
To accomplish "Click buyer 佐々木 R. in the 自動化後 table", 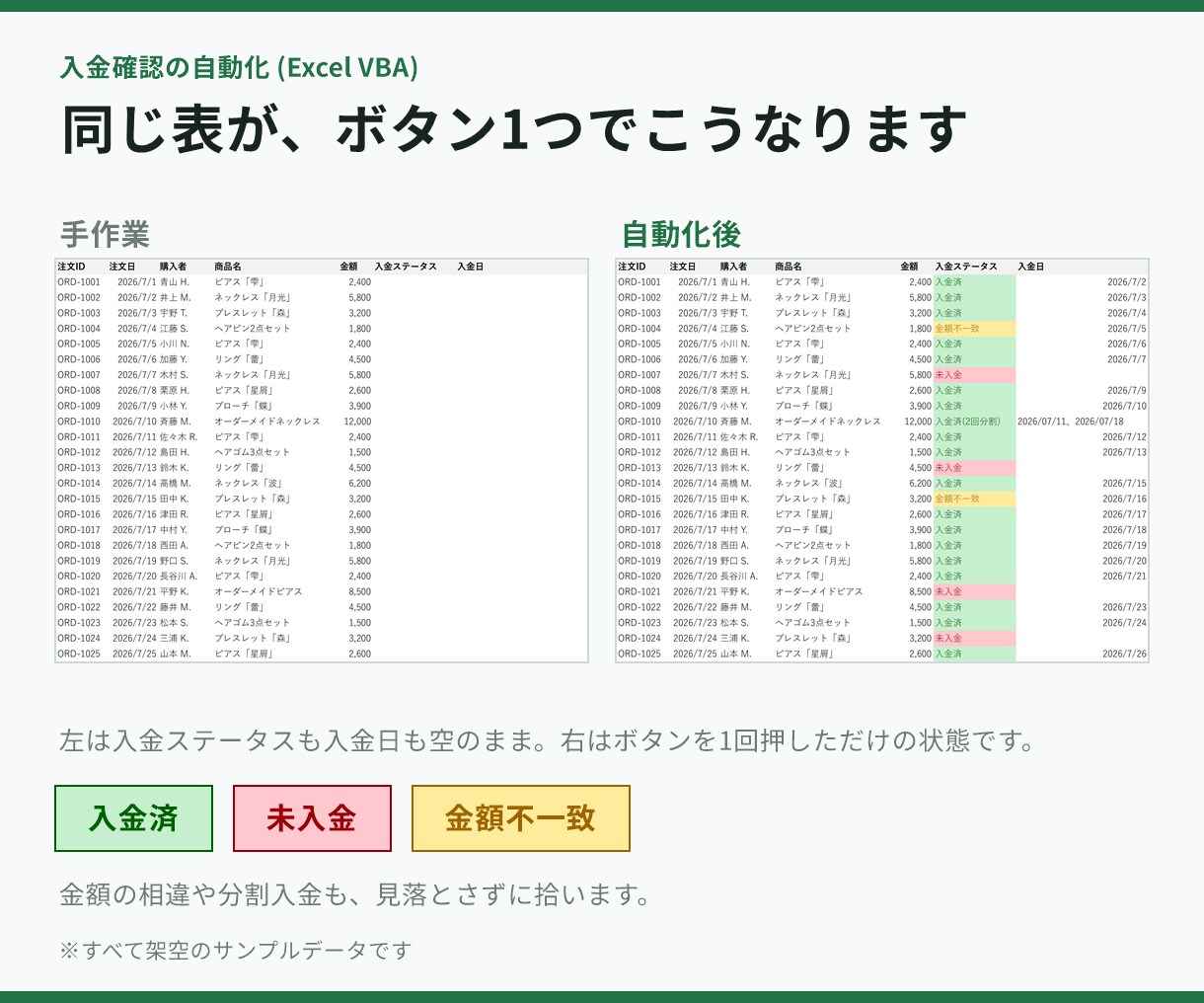I will (x=739, y=436).
